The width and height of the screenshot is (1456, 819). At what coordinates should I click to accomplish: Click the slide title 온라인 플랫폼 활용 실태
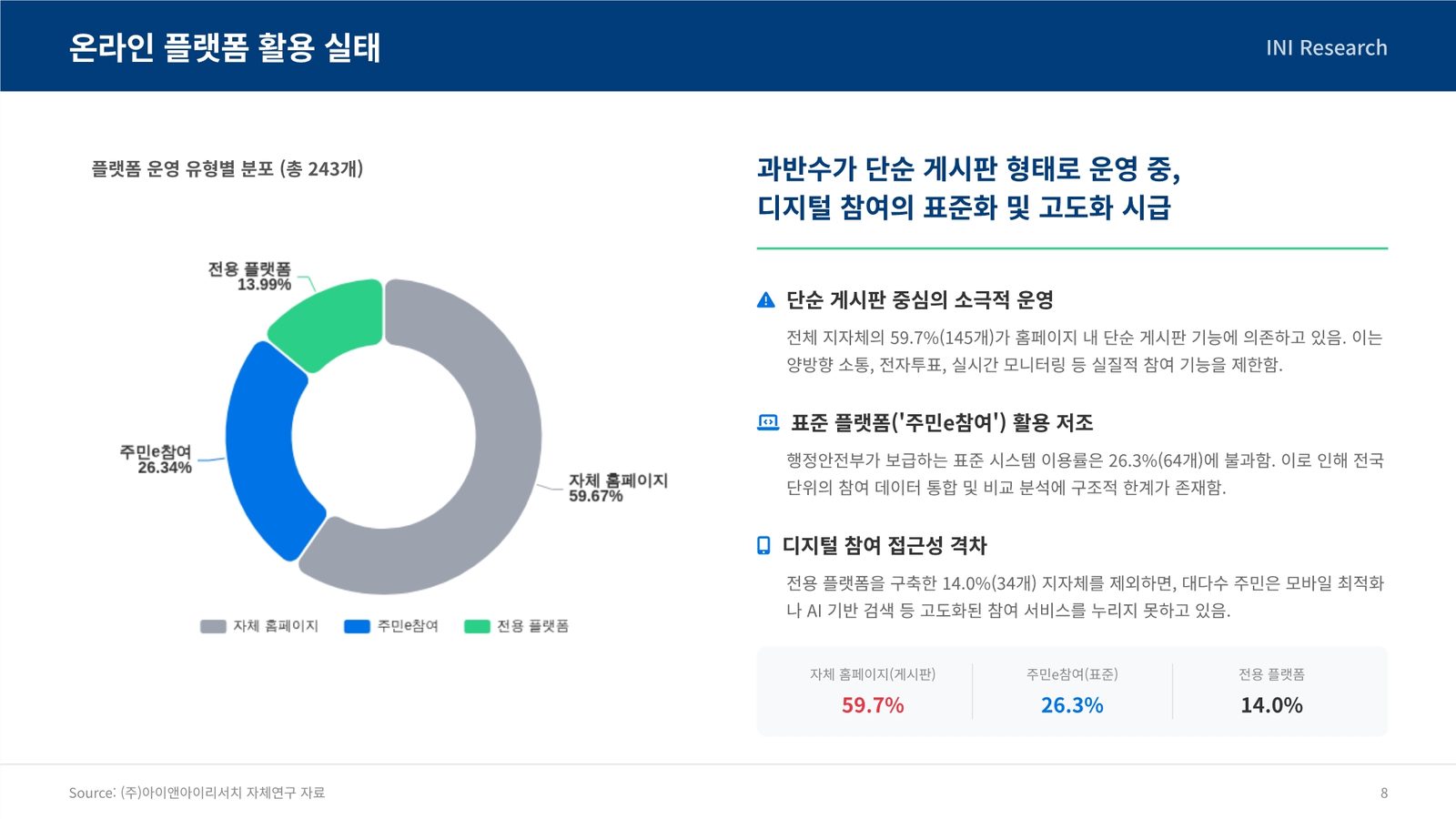[x=225, y=47]
